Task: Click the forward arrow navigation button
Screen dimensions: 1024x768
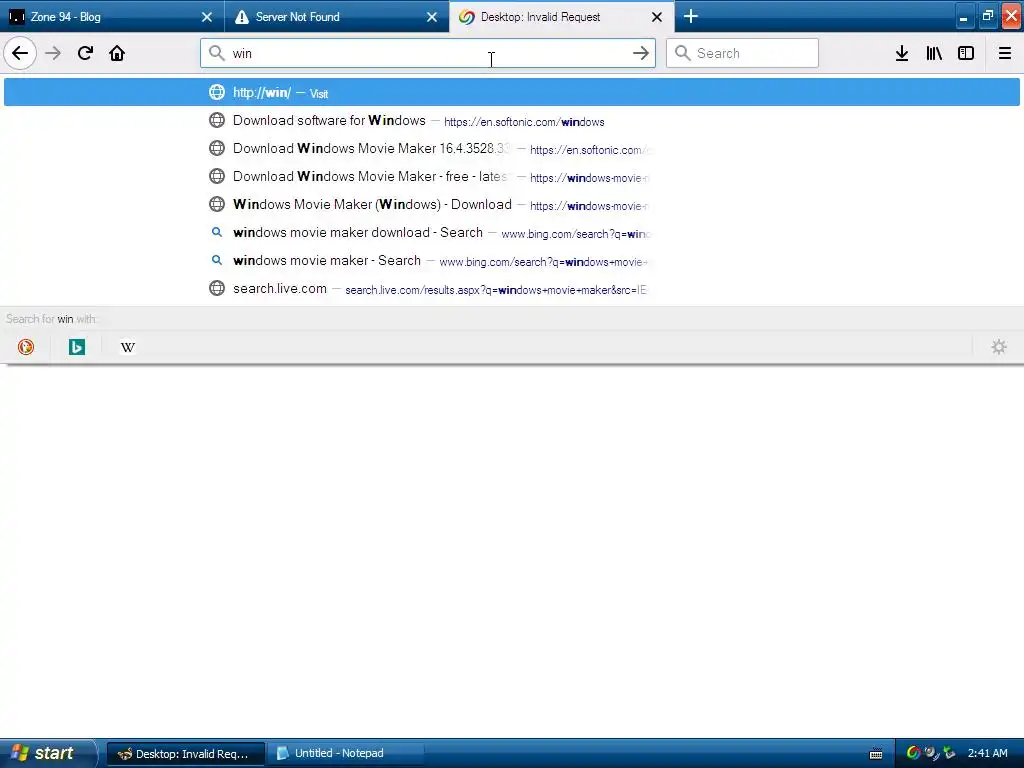Action: coord(53,54)
